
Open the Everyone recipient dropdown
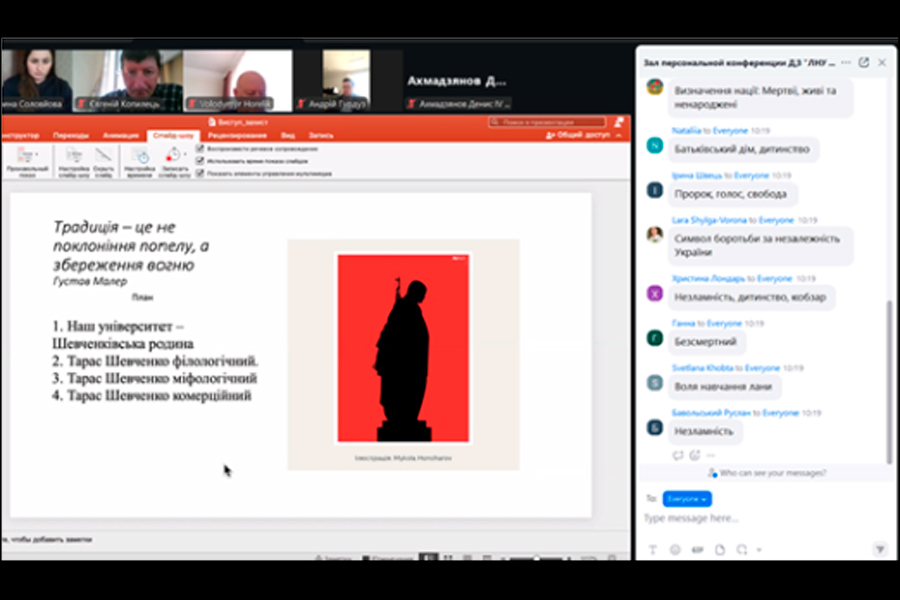coord(687,499)
